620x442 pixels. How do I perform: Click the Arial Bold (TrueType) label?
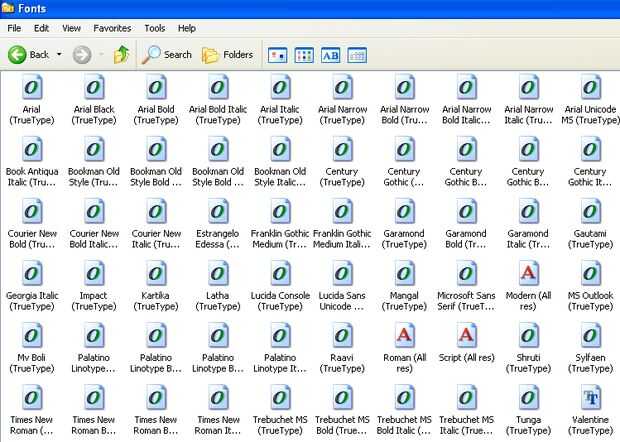click(x=156, y=115)
